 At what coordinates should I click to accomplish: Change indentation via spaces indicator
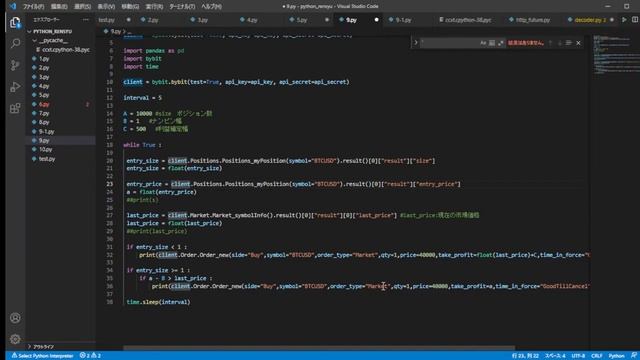click(556, 356)
